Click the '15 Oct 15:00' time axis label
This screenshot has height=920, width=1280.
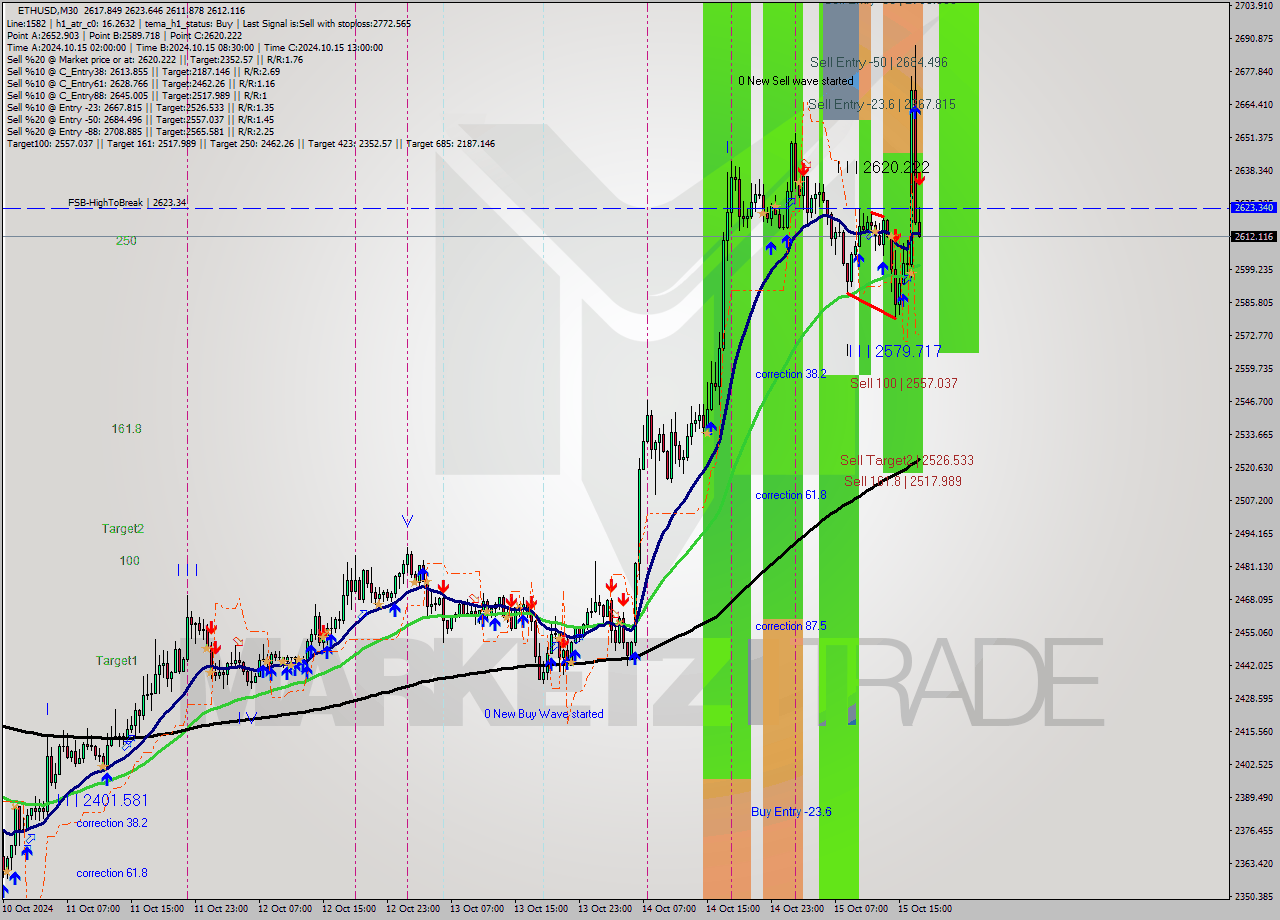tap(924, 909)
